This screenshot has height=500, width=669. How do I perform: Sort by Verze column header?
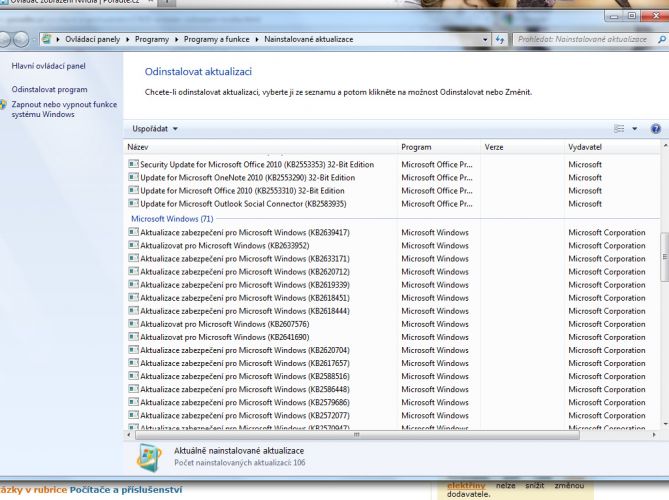[x=523, y=147]
